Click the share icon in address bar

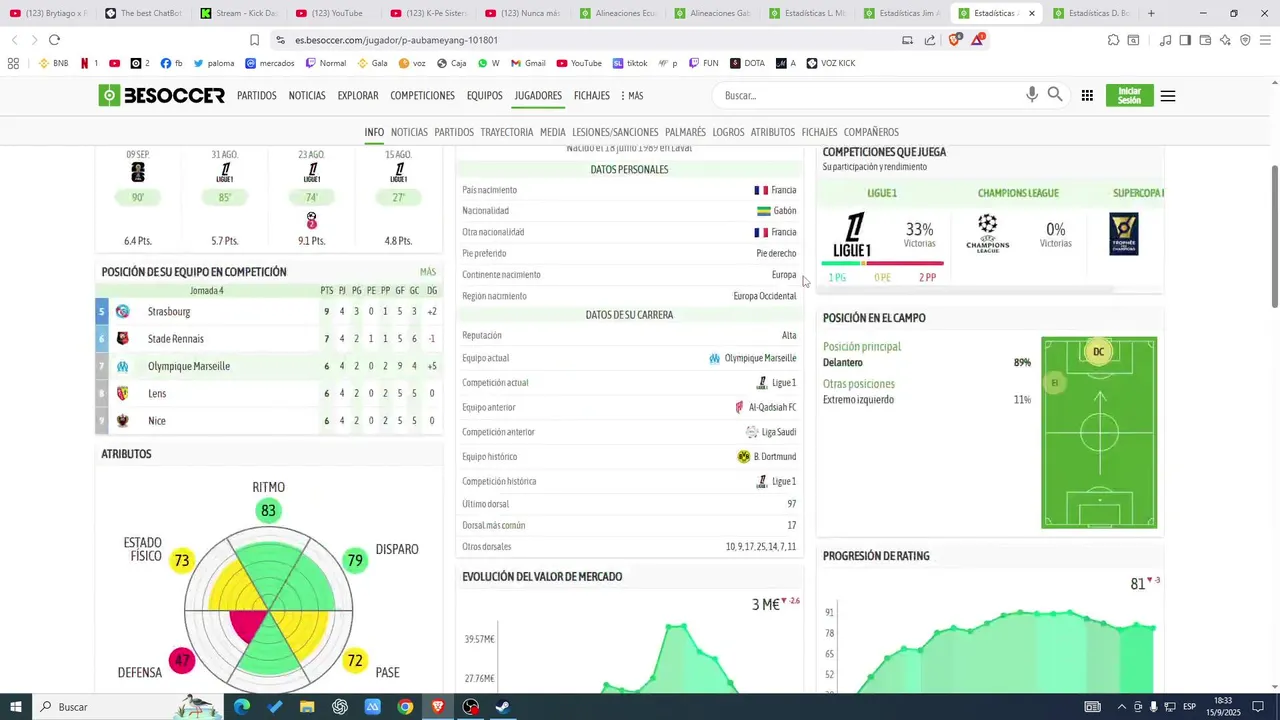coord(930,40)
